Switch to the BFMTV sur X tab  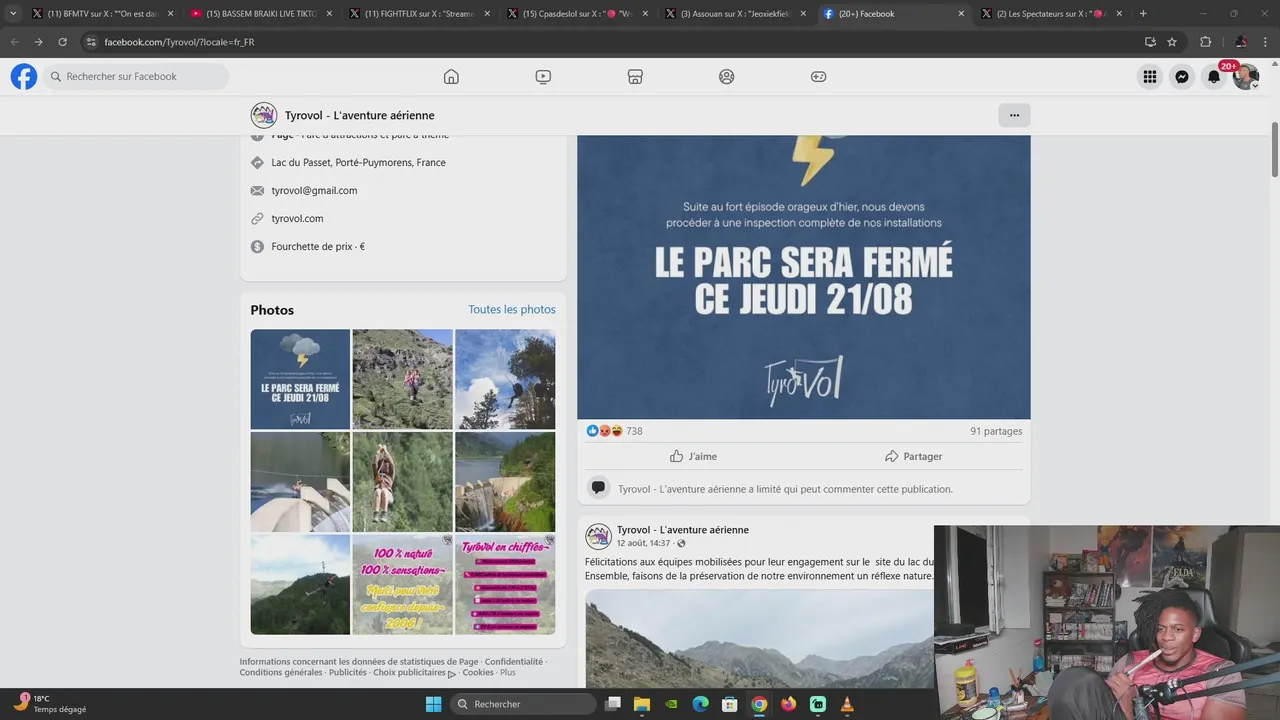pyautogui.click(x=103, y=14)
